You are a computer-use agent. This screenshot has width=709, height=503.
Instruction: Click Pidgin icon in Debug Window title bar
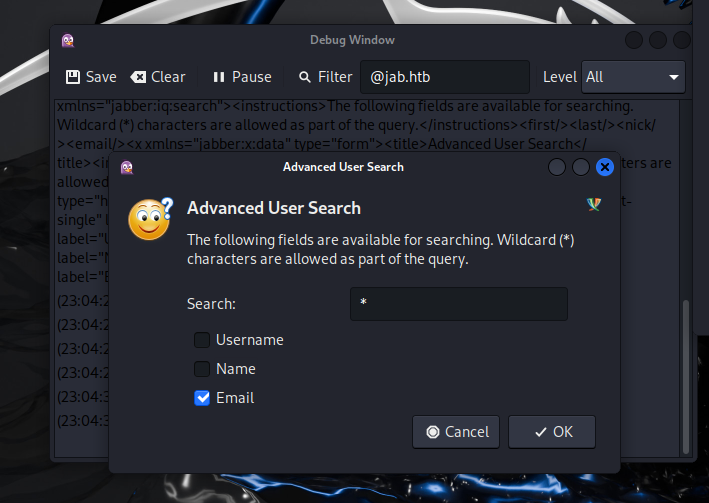point(68,40)
